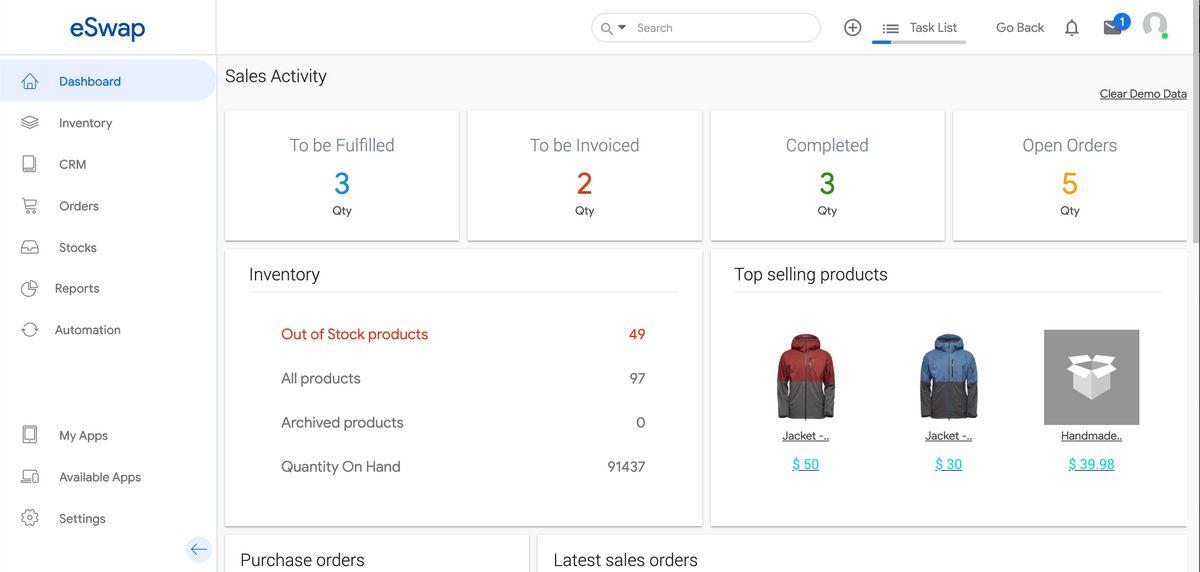Open Settings via the gear icon

tap(30, 518)
